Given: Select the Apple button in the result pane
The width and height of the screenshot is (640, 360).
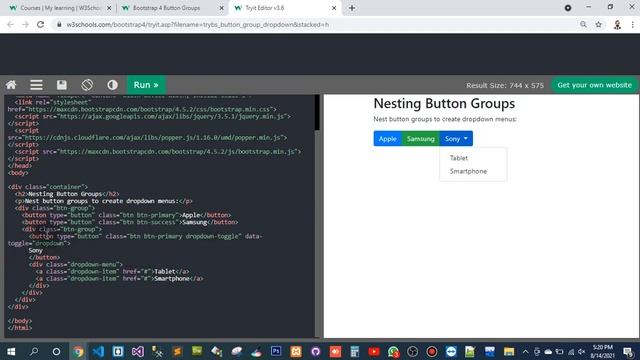Looking at the screenshot, I should 387,139.
